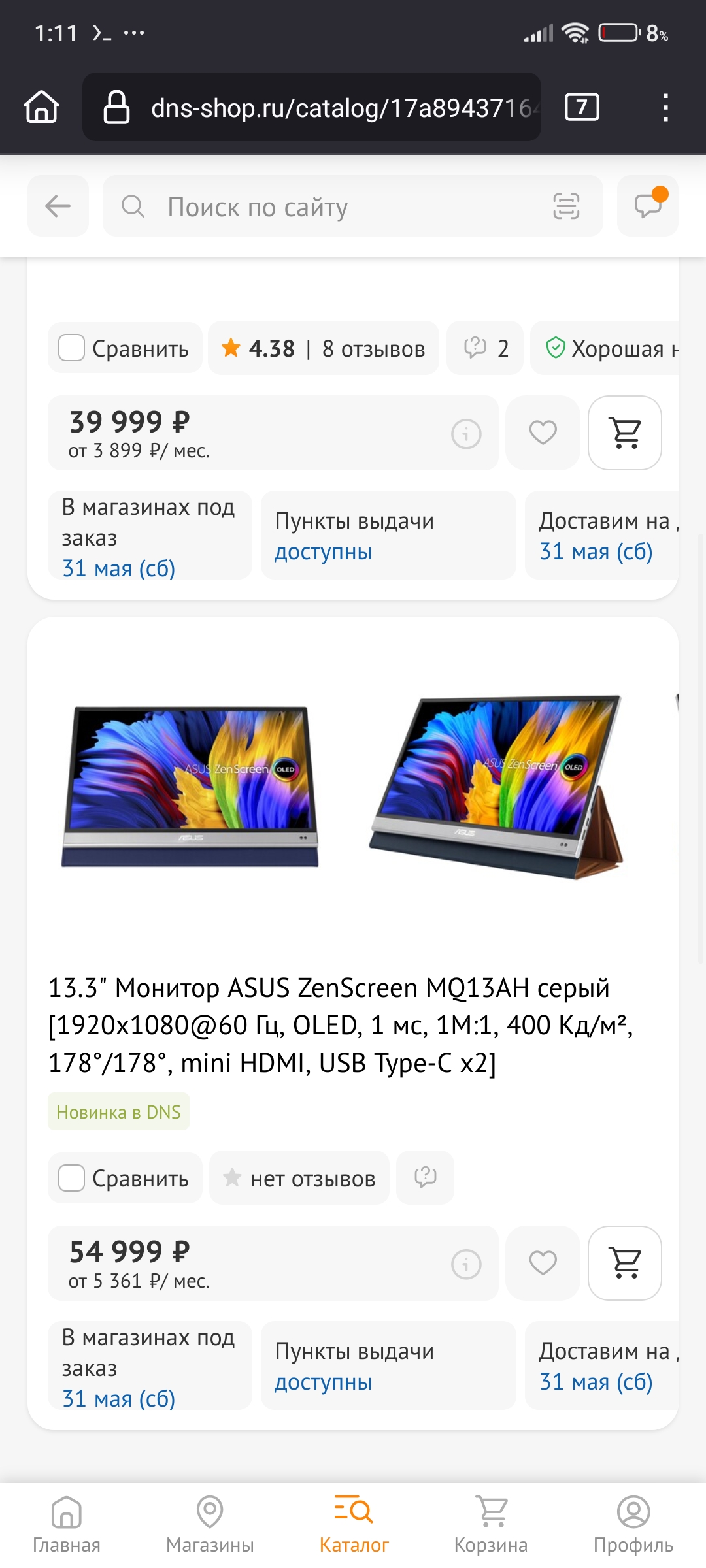
Task: Tap the browser home icon
Action: (x=42, y=107)
